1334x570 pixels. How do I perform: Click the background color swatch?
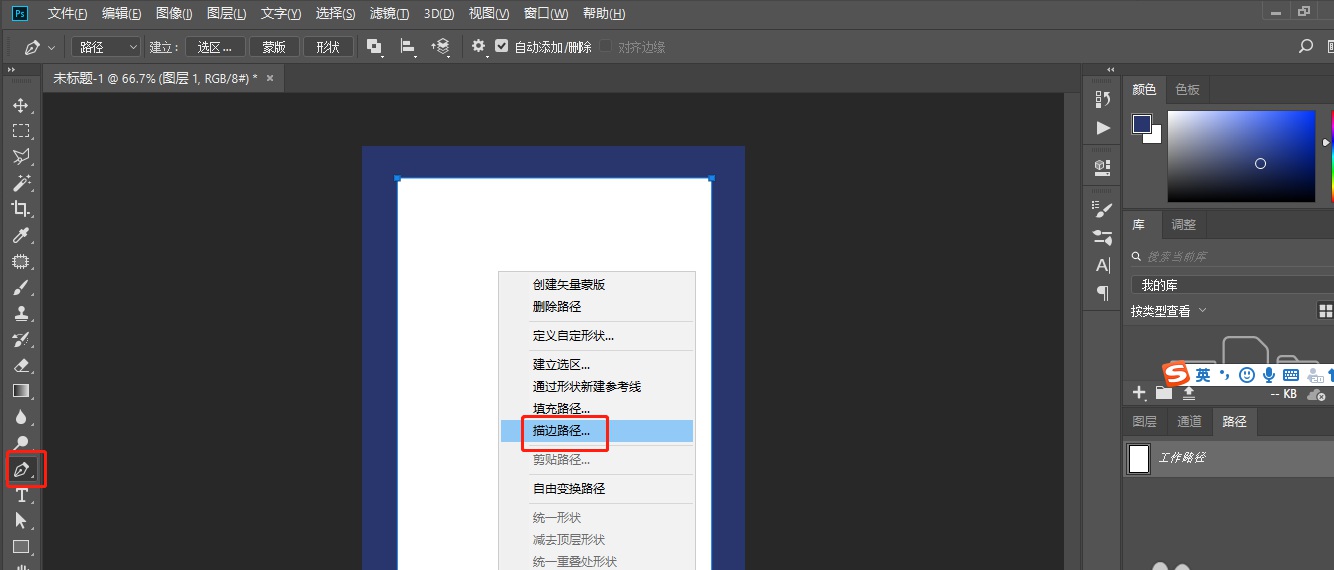click(x=1155, y=135)
